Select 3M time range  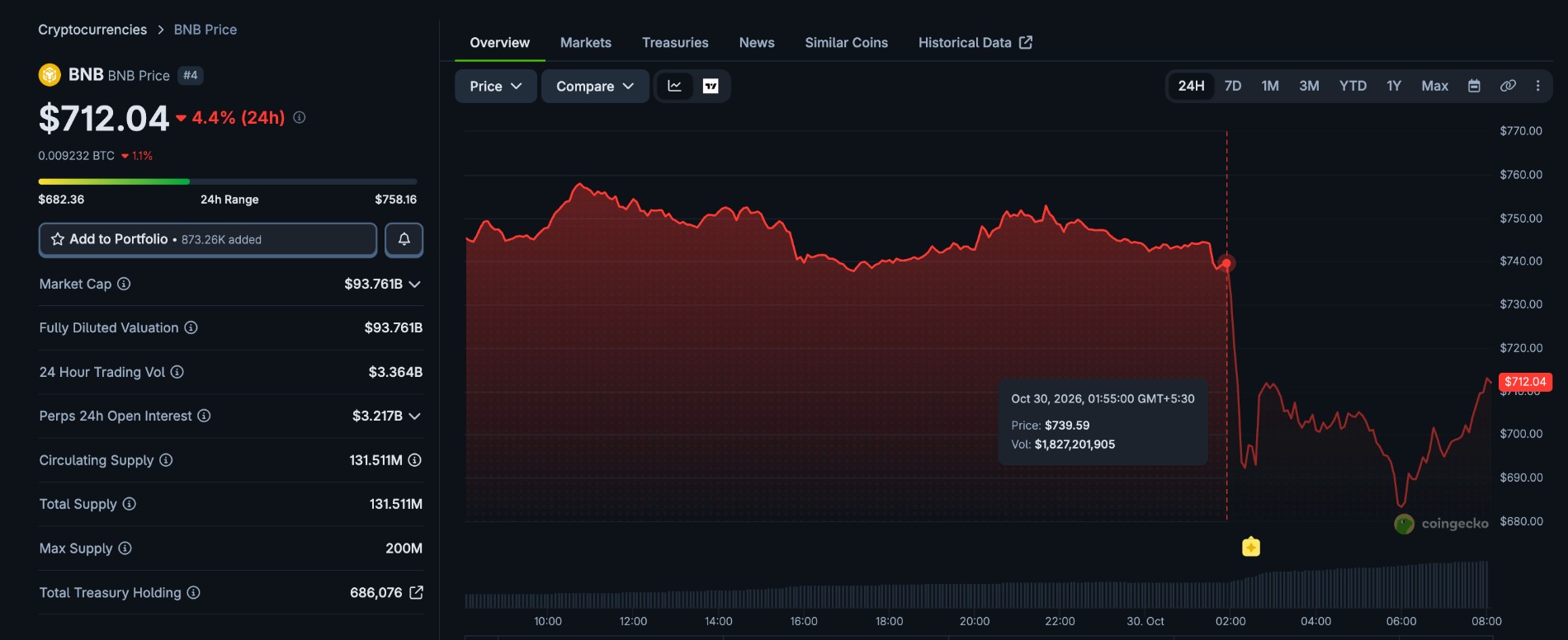1309,86
